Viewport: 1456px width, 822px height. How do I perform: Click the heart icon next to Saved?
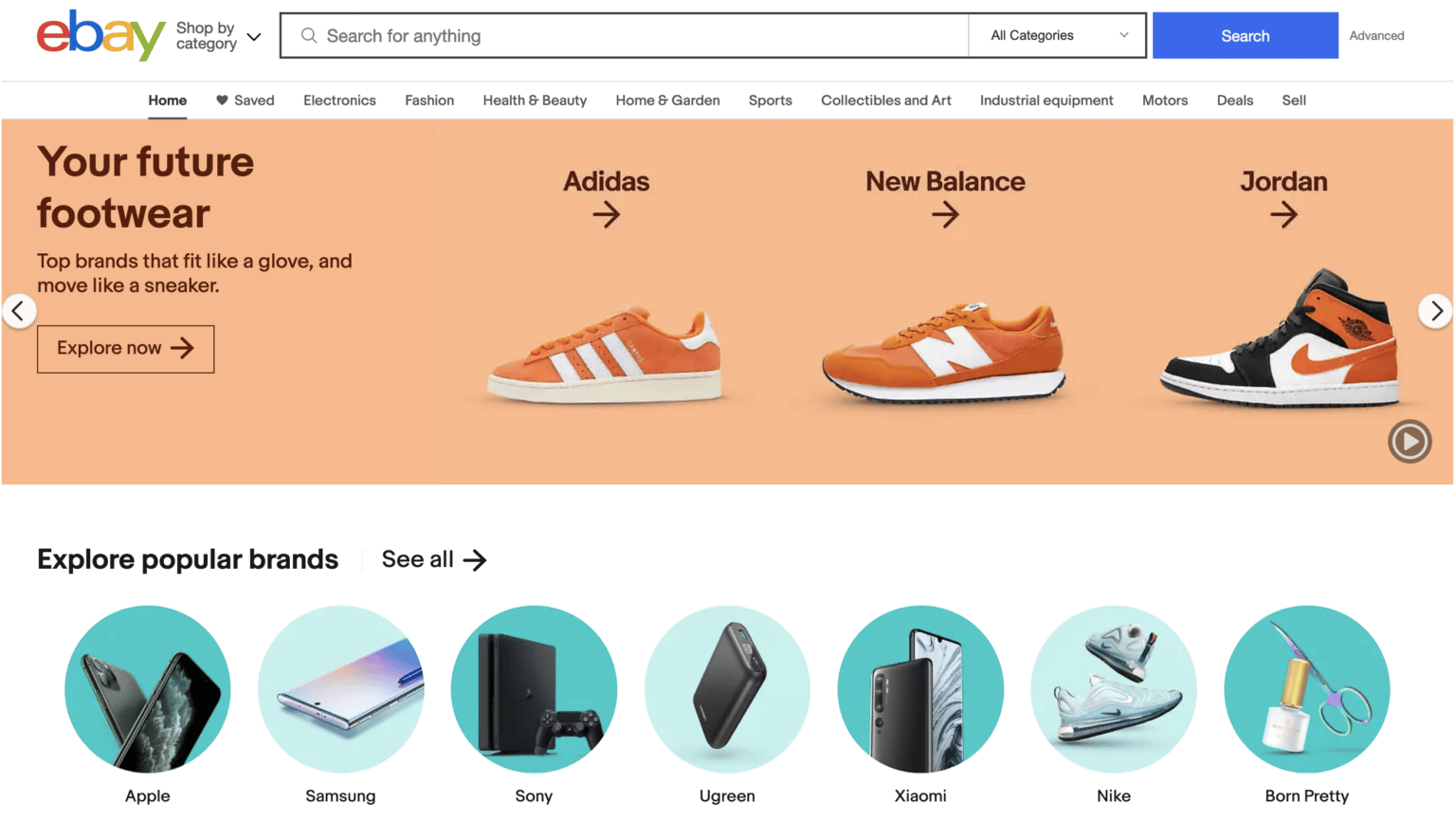pyautogui.click(x=221, y=100)
